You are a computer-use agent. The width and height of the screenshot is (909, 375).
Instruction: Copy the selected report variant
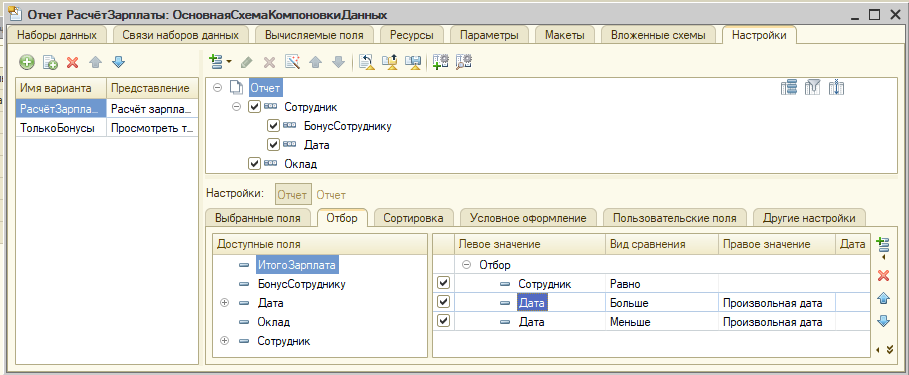click(50, 63)
